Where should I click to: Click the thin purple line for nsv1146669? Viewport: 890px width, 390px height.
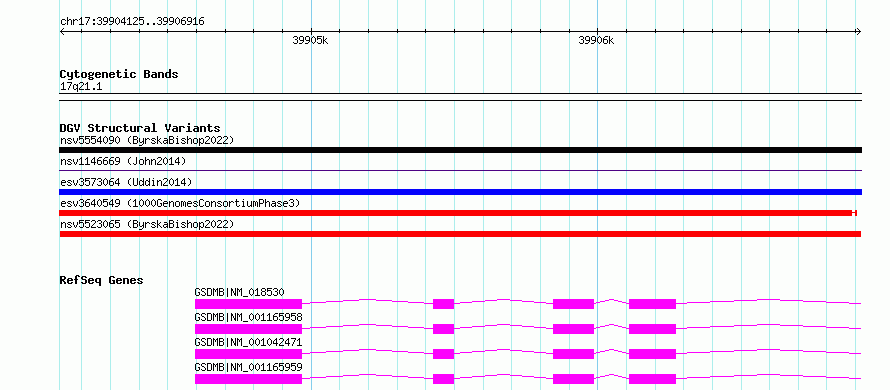(460, 170)
